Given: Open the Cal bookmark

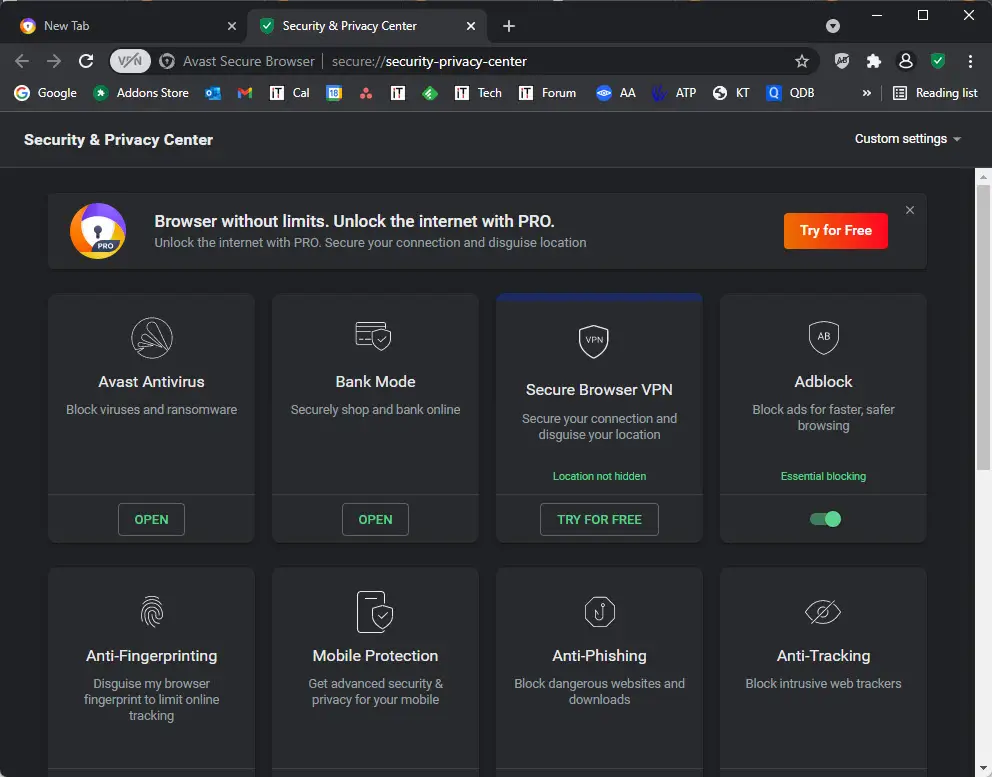Looking at the screenshot, I should coord(290,93).
